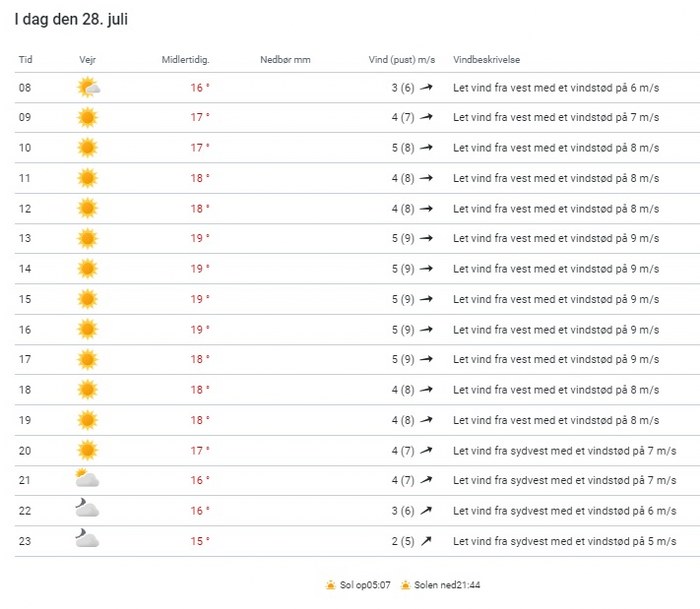This screenshot has height=609, width=700.
Task: Click the sunset icon beside Solen ned
Action: tap(405, 585)
